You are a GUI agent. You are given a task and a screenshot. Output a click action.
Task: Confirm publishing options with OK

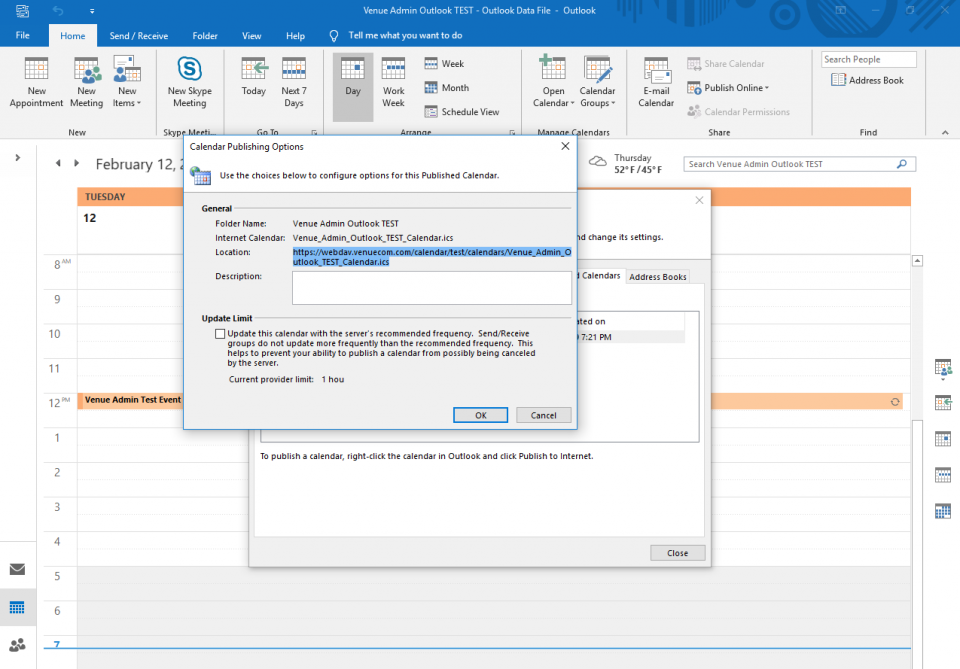480,415
